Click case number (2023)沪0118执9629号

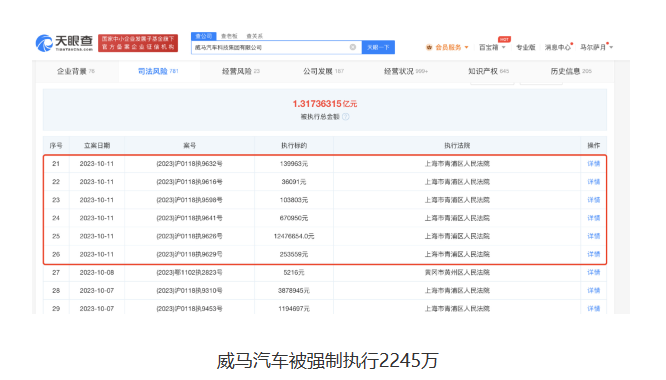[189, 254]
